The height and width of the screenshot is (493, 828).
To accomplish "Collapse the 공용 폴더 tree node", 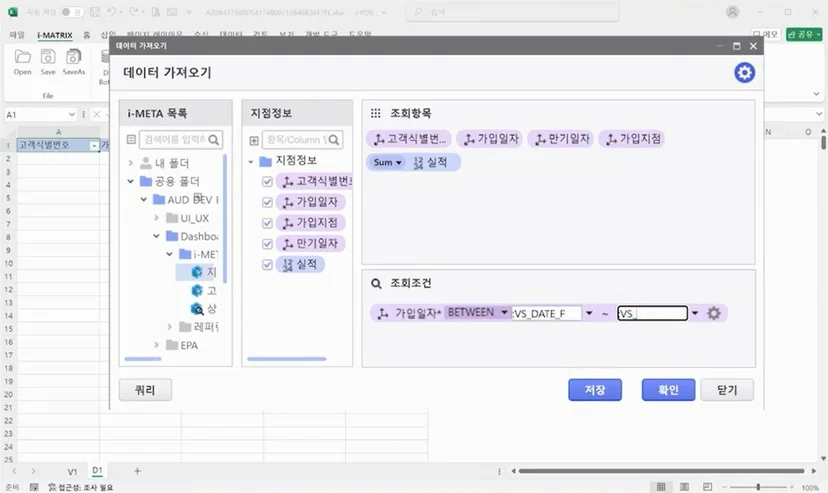I will tap(130, 181).
